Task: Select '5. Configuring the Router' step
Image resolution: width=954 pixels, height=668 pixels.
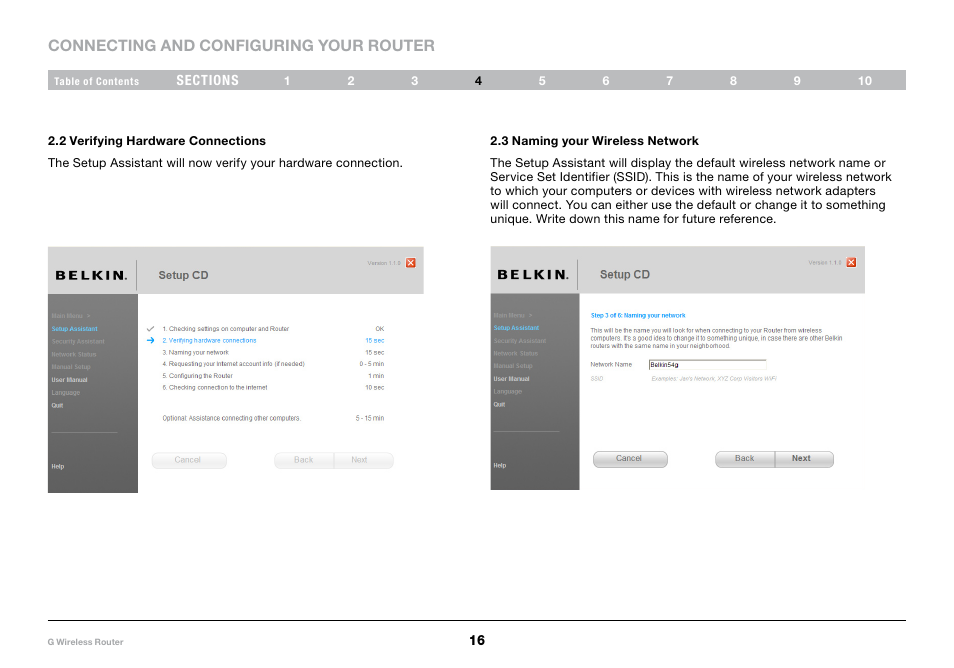Action: click(x=197, y=376)
